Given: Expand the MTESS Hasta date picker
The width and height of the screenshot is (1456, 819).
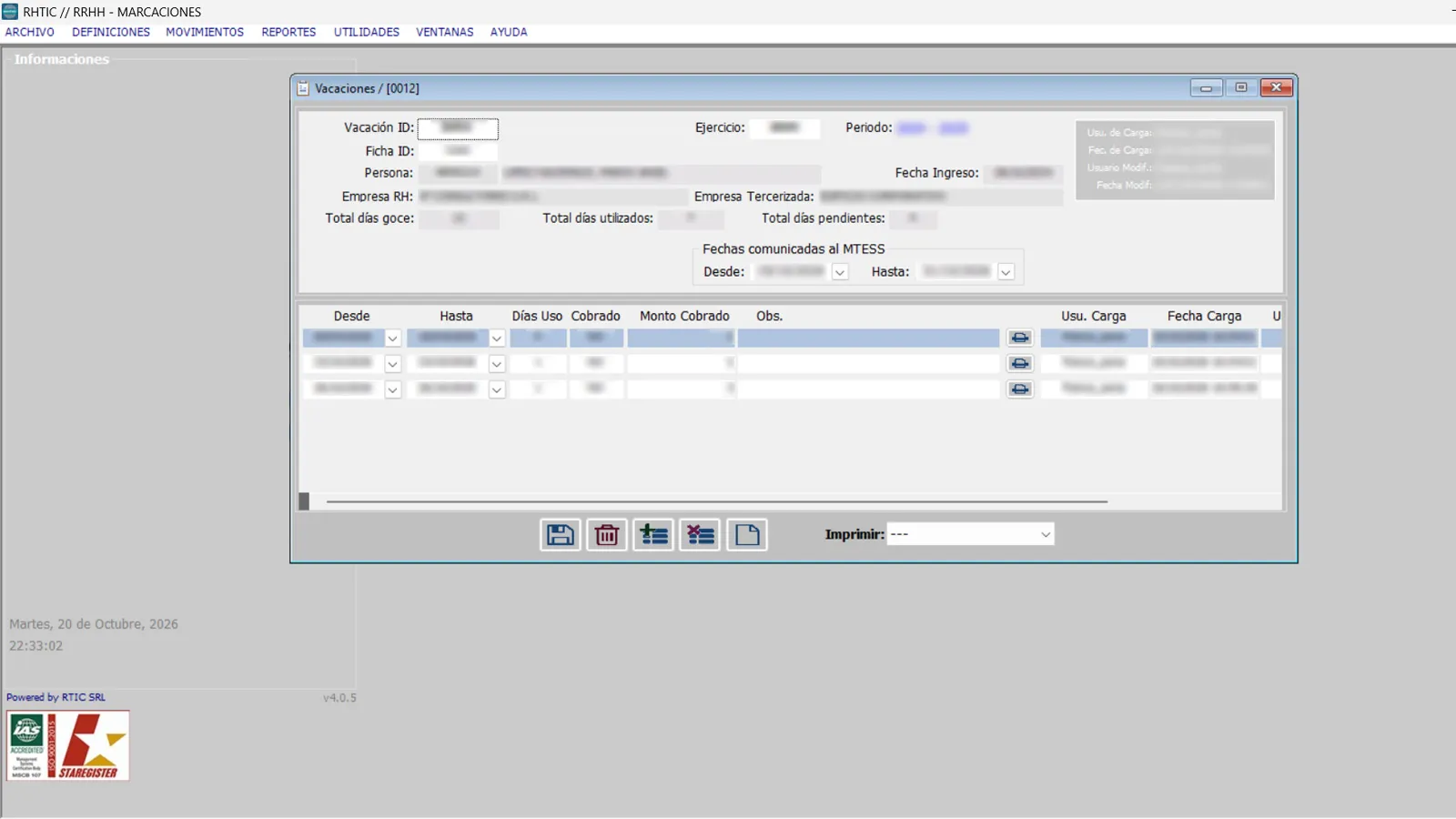Looking at the screenshot, I should click(1006, 272).
